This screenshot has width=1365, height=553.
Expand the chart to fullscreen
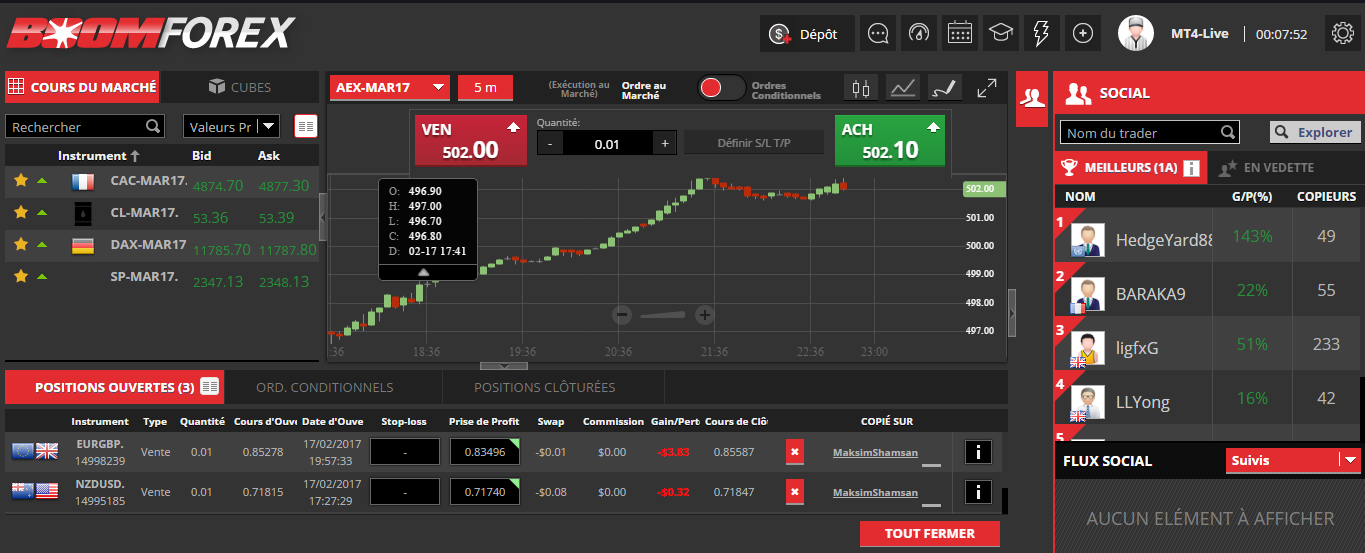coord(987,88)
